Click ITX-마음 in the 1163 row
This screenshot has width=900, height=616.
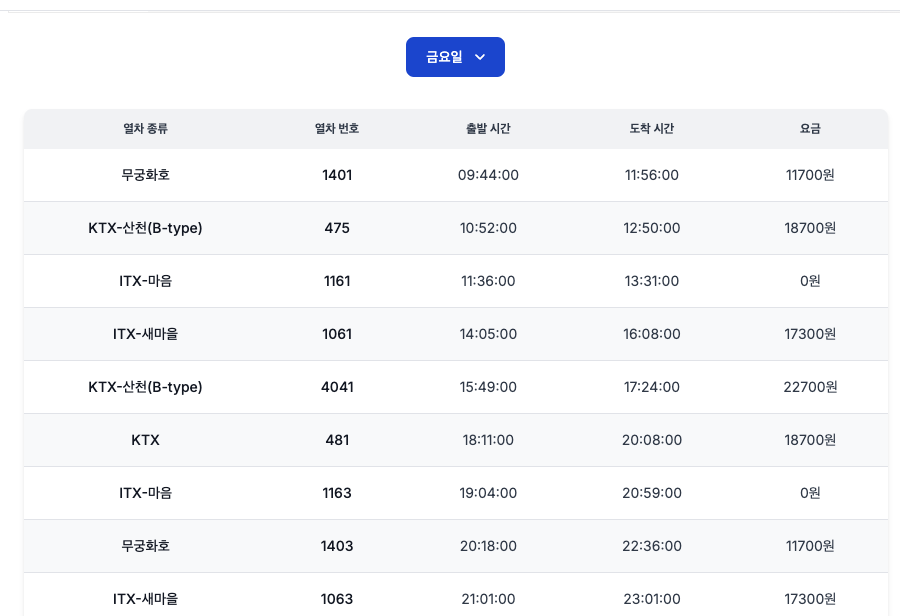[145, 493]
